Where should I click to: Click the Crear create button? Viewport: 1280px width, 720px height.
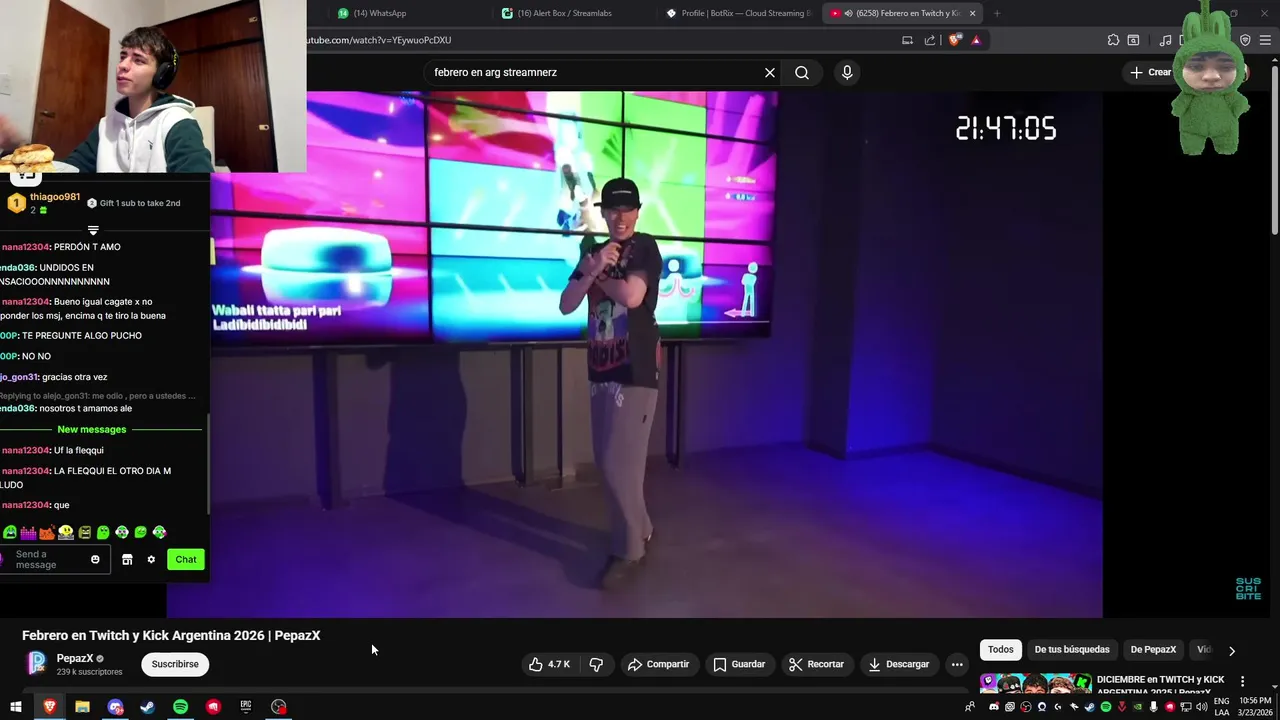(x=1150, y=72)
